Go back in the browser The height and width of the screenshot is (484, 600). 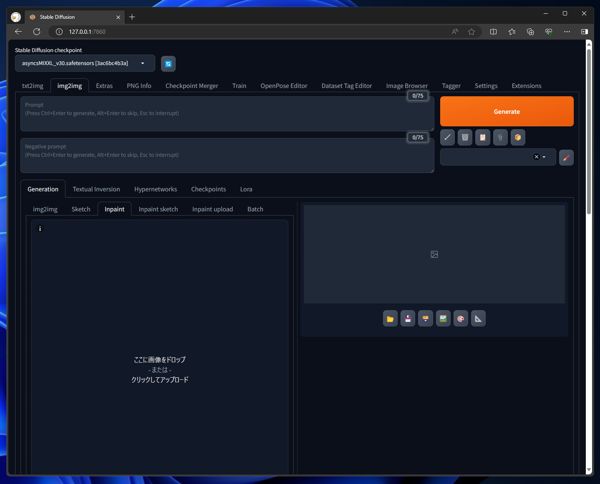18,32
